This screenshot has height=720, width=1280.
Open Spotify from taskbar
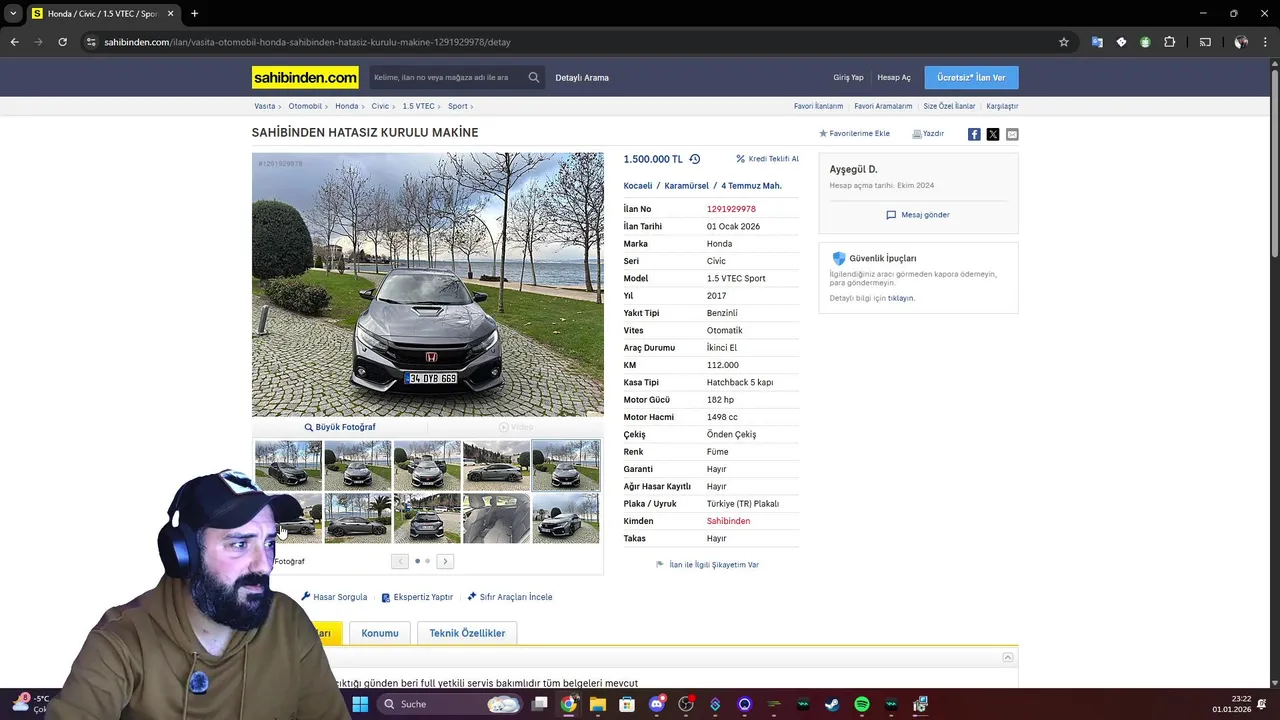862,704
